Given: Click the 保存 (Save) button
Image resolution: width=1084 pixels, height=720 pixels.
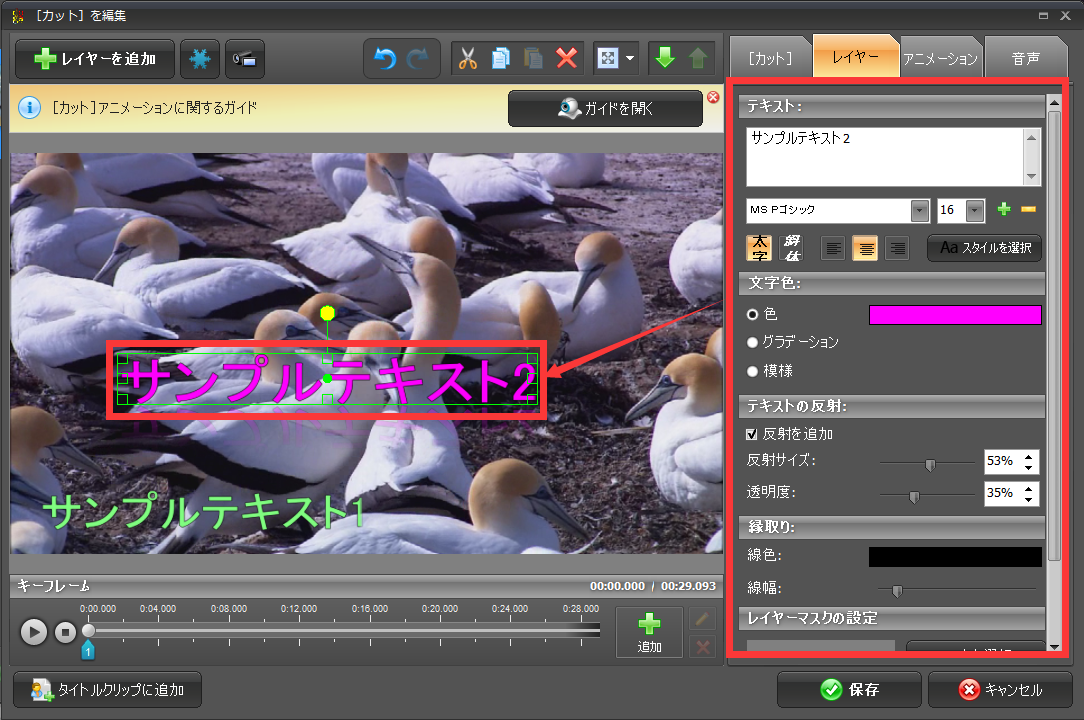Looking at the screenshot, I should pos(849,689).
